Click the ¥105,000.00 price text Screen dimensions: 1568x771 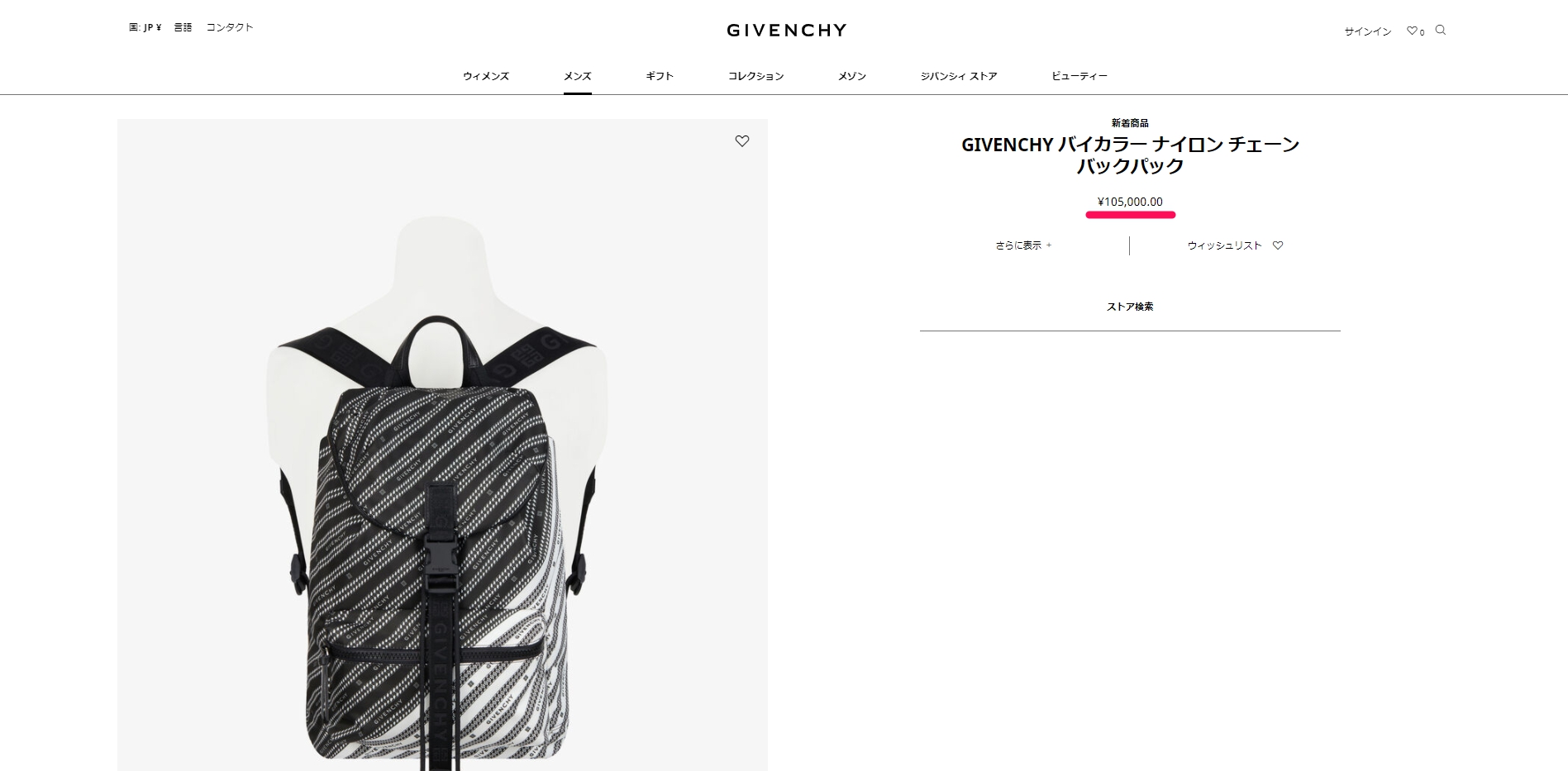pos(1130,202)
